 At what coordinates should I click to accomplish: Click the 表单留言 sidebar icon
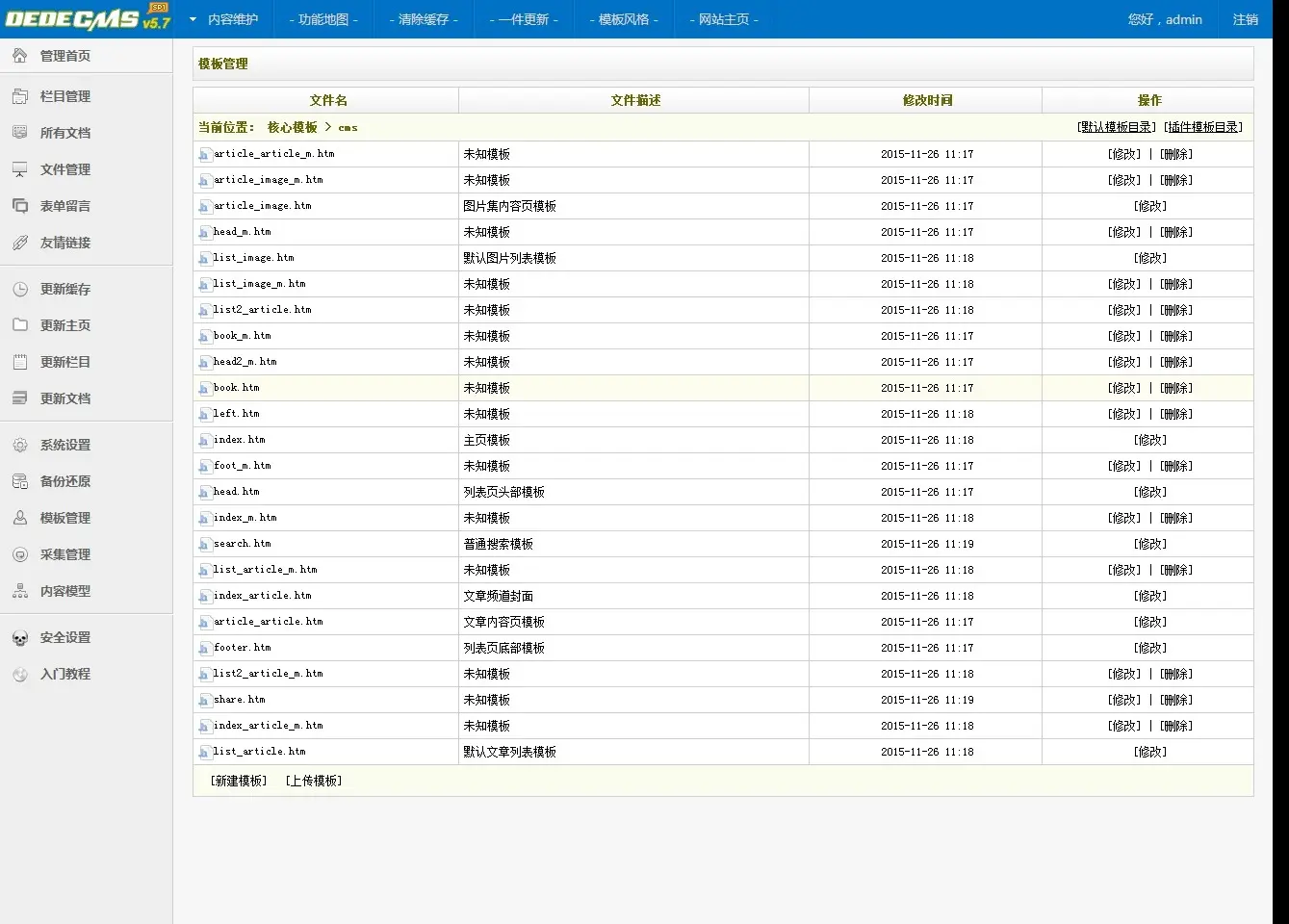point(20,206)
